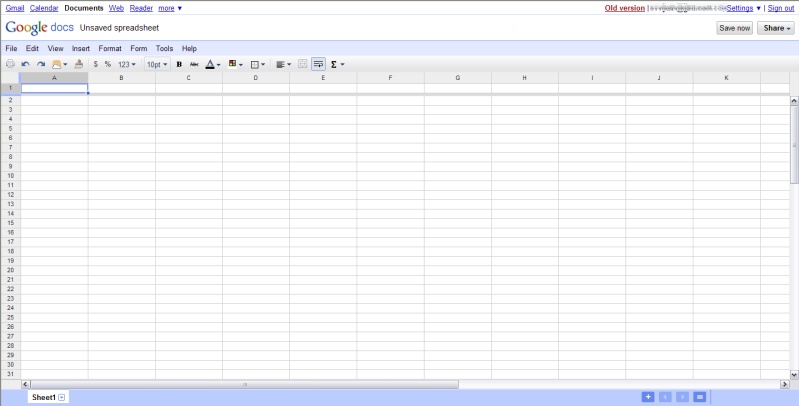The image size is (799, 406).
Task: Open the Insert menu
Action: tap(81, 48)
